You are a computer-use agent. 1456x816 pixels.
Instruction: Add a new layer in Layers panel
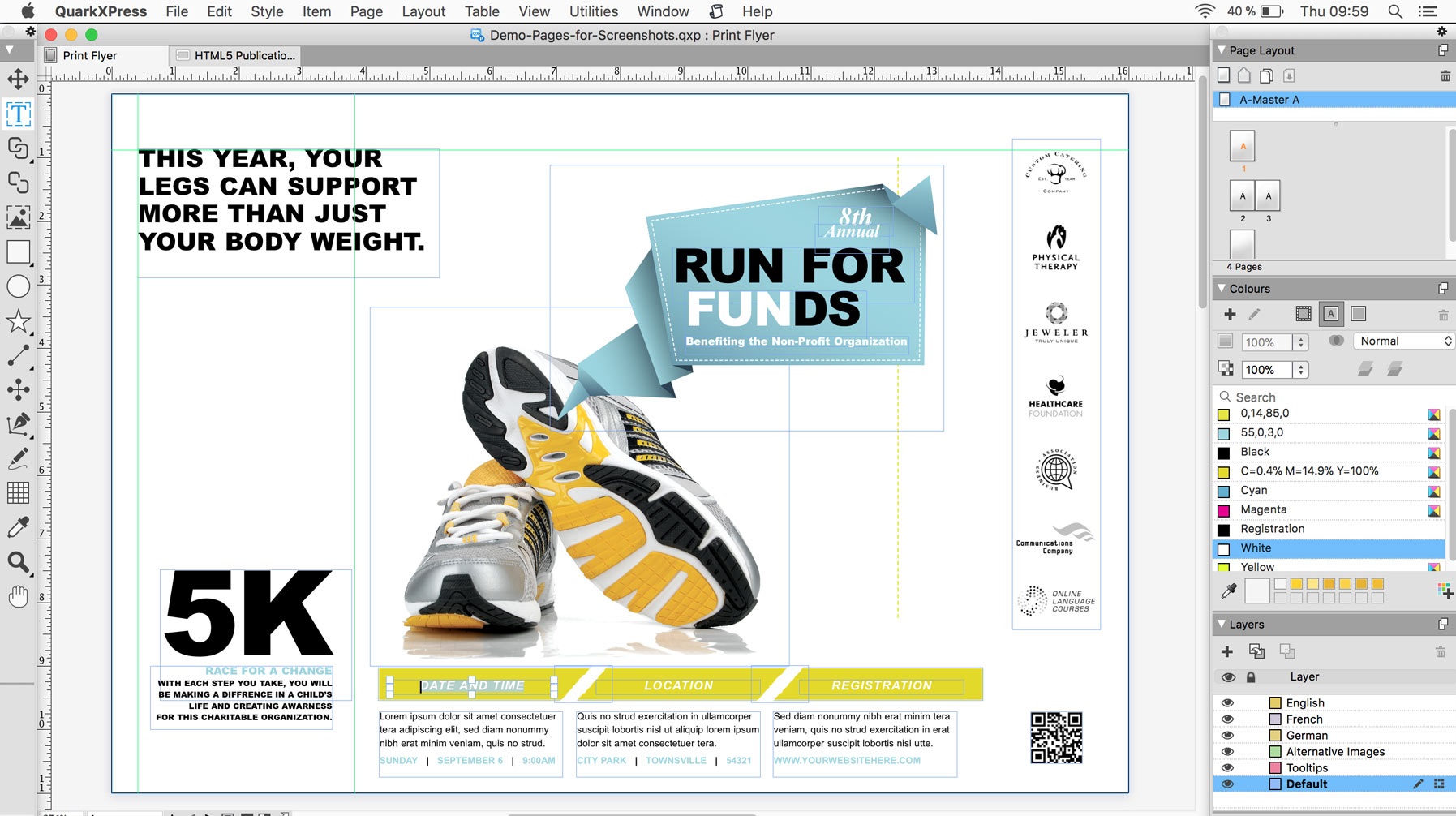tap(1226, 651)
